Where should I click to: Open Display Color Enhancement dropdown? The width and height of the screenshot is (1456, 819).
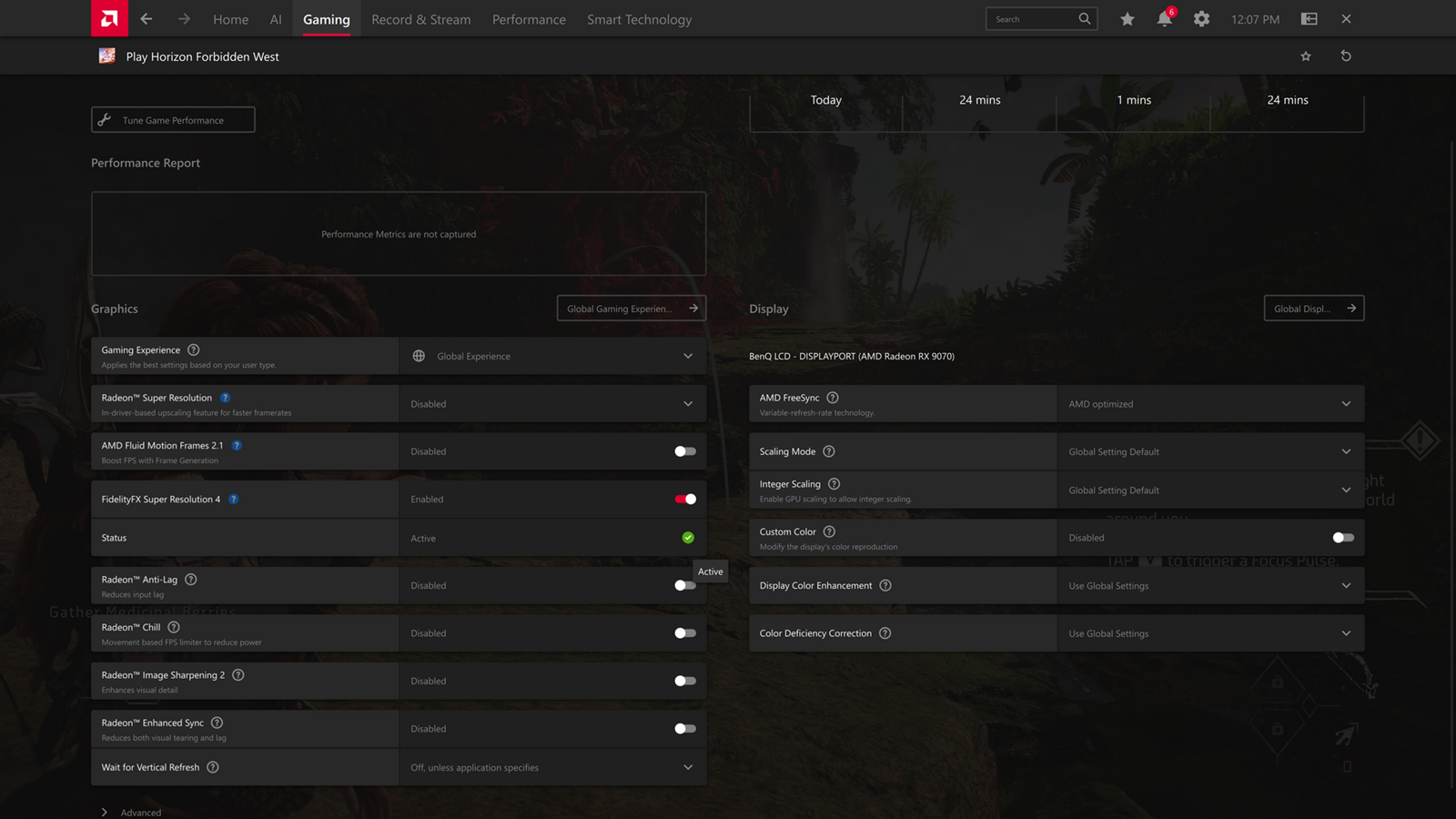pos(1210,585)
